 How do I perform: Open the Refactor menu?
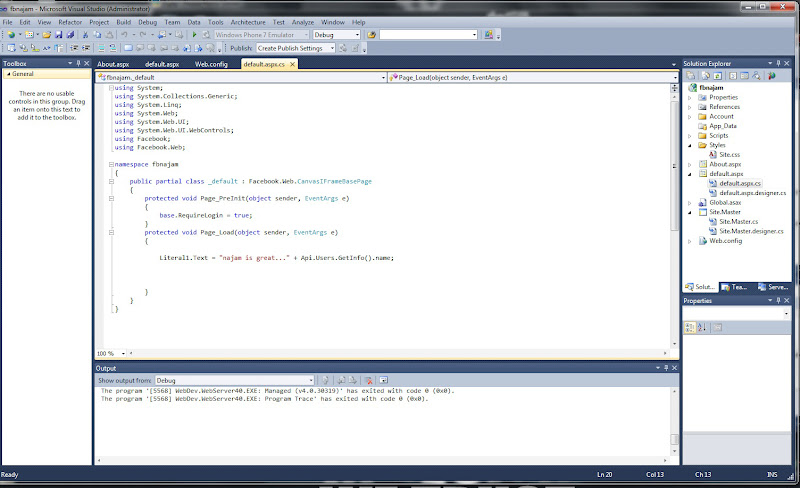coord(70,21)
